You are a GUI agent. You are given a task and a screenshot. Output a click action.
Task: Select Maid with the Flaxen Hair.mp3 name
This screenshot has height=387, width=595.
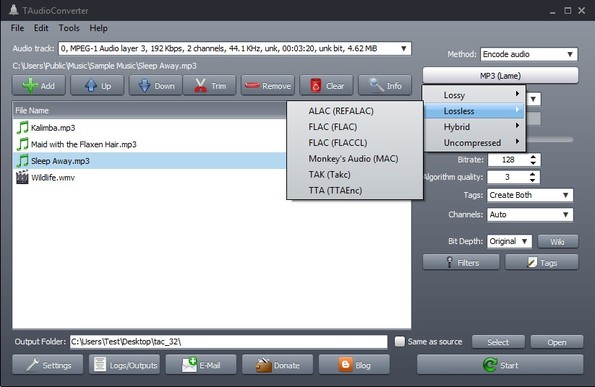point(83,144)
